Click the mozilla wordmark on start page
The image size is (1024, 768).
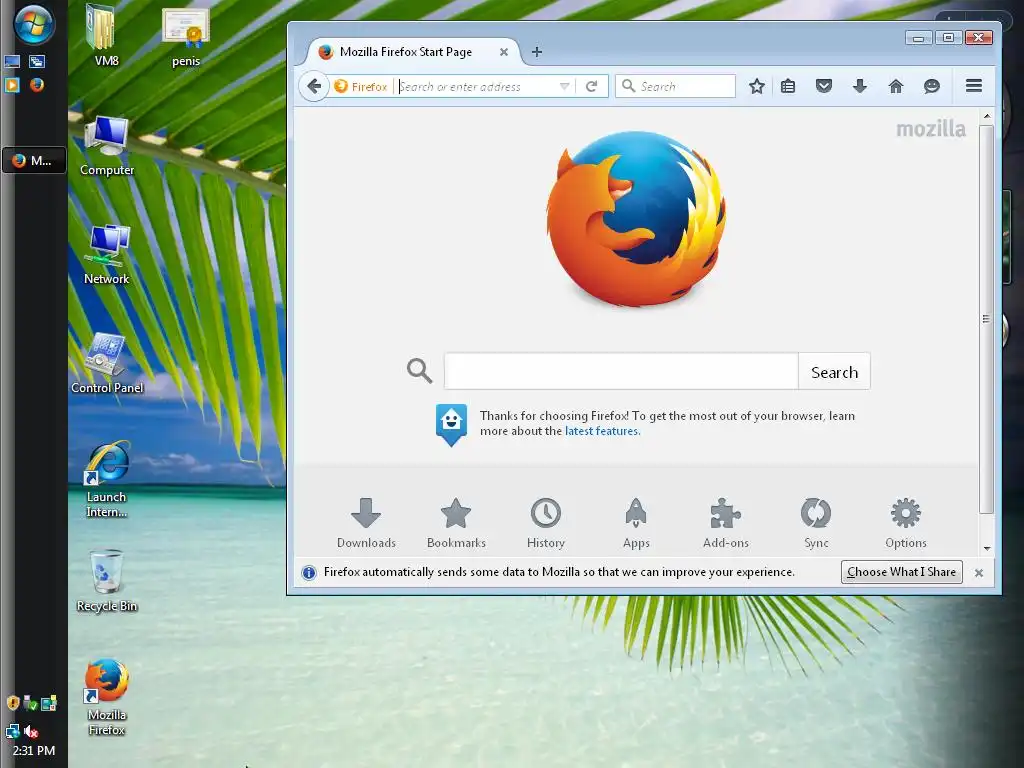point(931,129)
